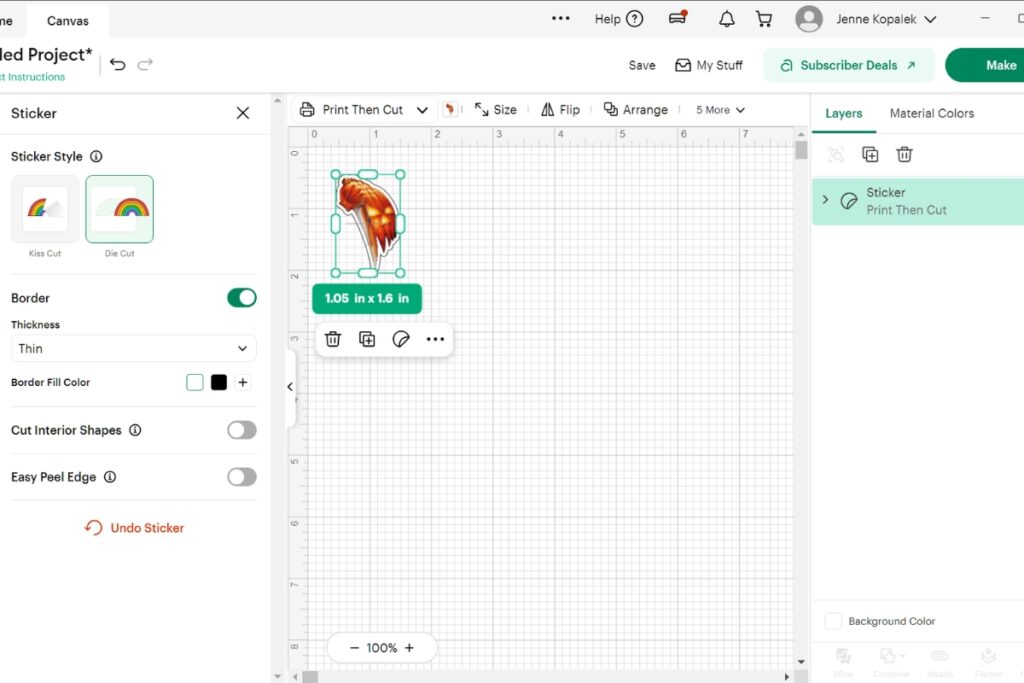Switch to the Canvas tab
Image resolution: width=1024 pixels, height=683 pixels.
68,21
